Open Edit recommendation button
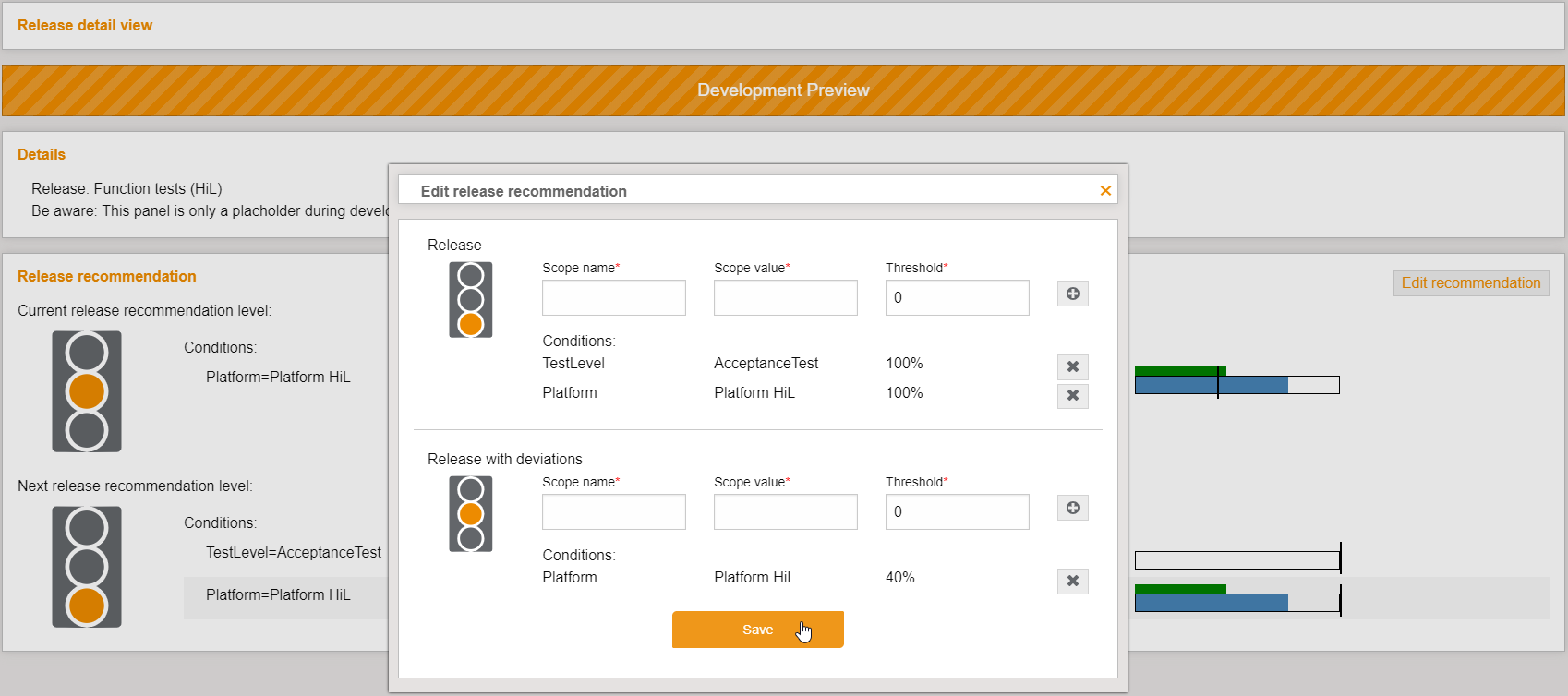 1470,283
